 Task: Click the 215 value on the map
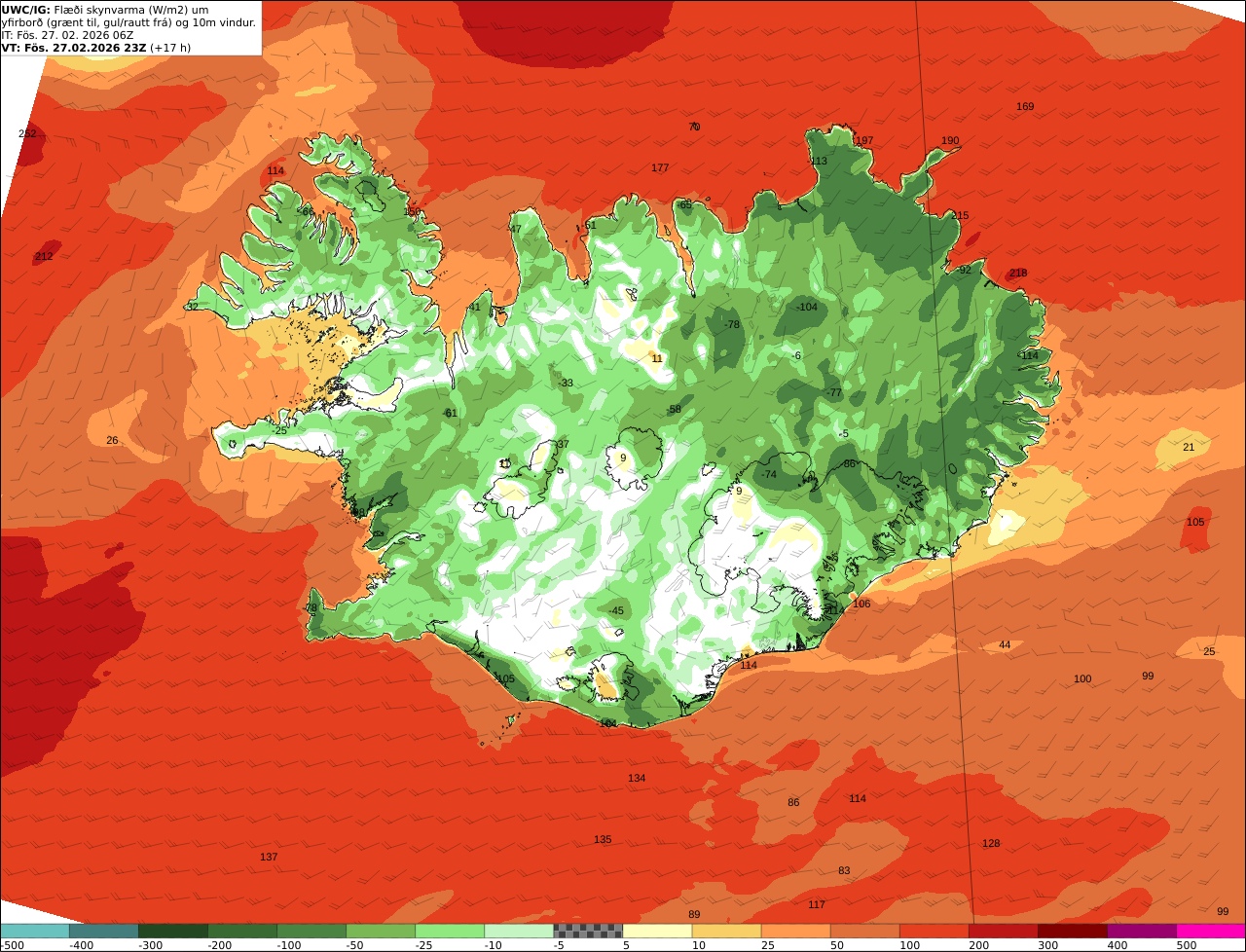[x=960, y=215]
